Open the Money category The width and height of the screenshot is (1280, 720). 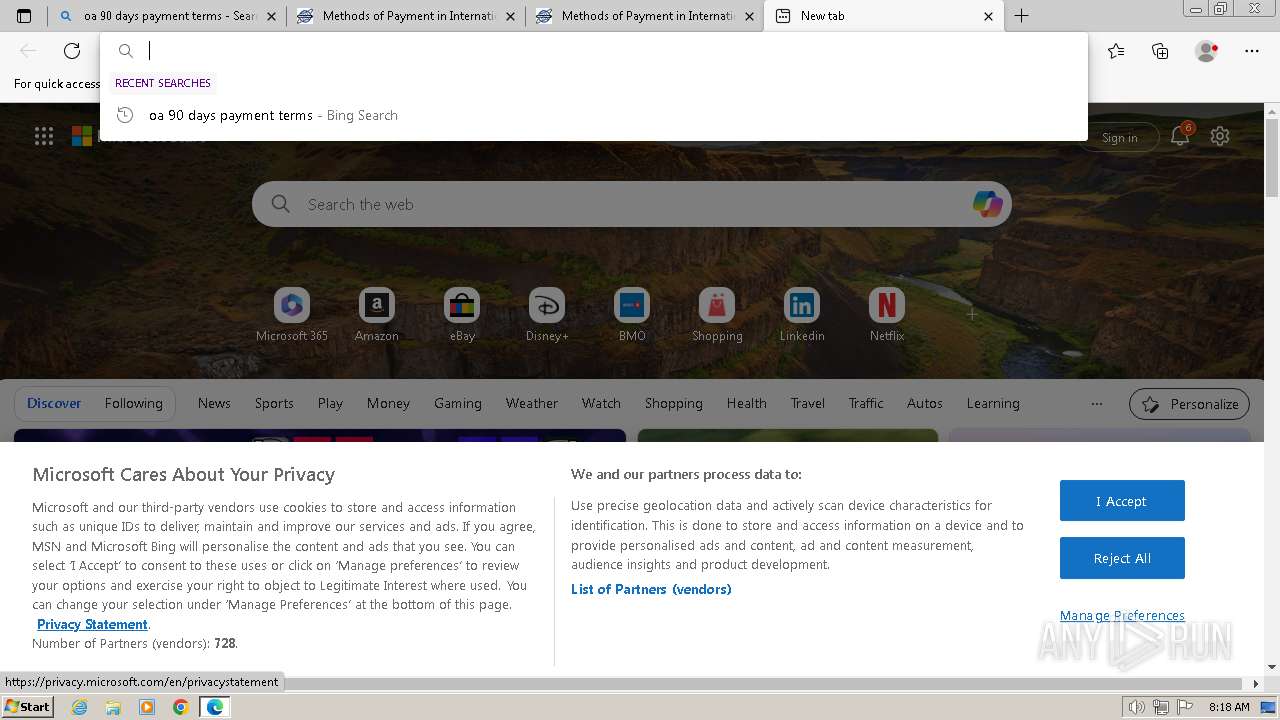(x=388, y=403)
